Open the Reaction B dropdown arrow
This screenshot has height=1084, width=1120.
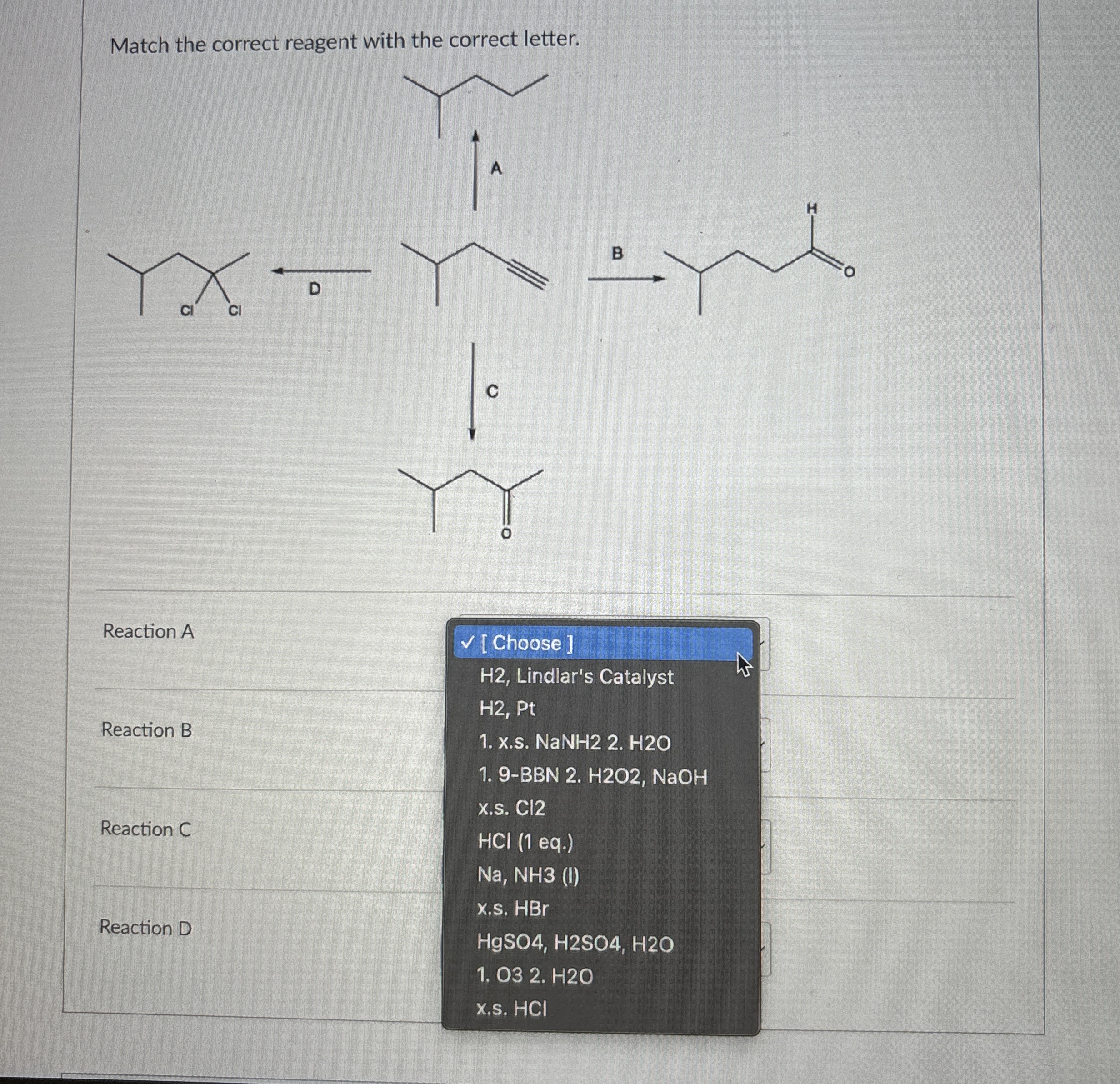[x=765, y=744]
